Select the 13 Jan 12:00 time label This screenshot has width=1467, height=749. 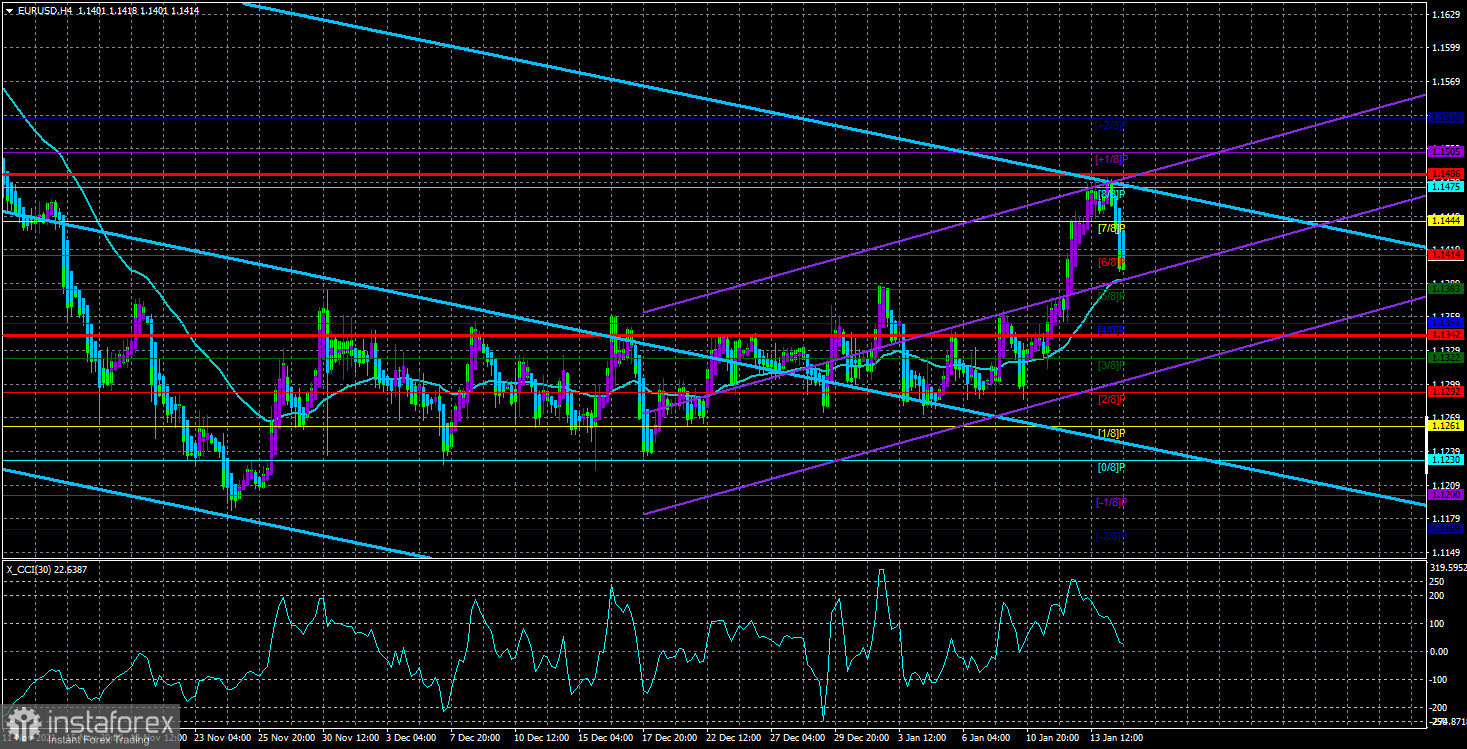click(x=1119, y=737)
